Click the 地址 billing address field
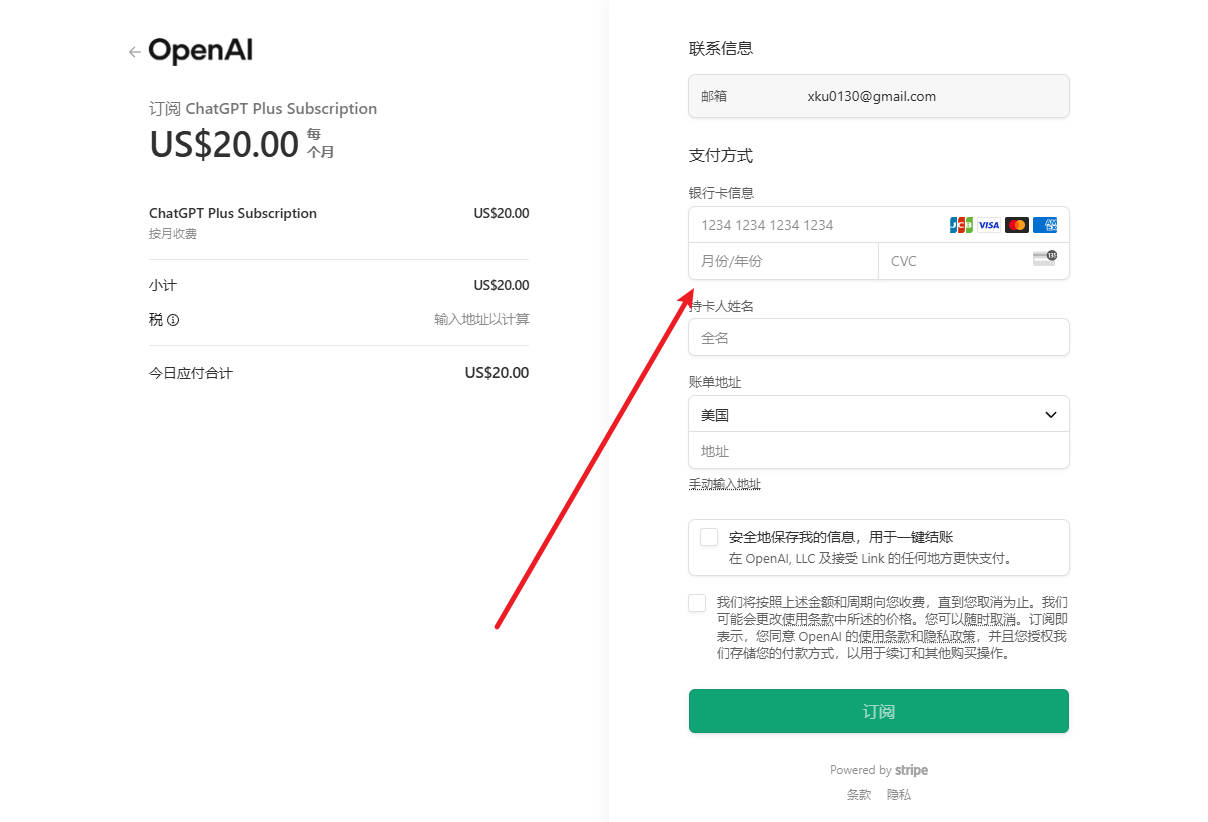The height and width of the screenshot is (822, 1208). tap(879, 450)
